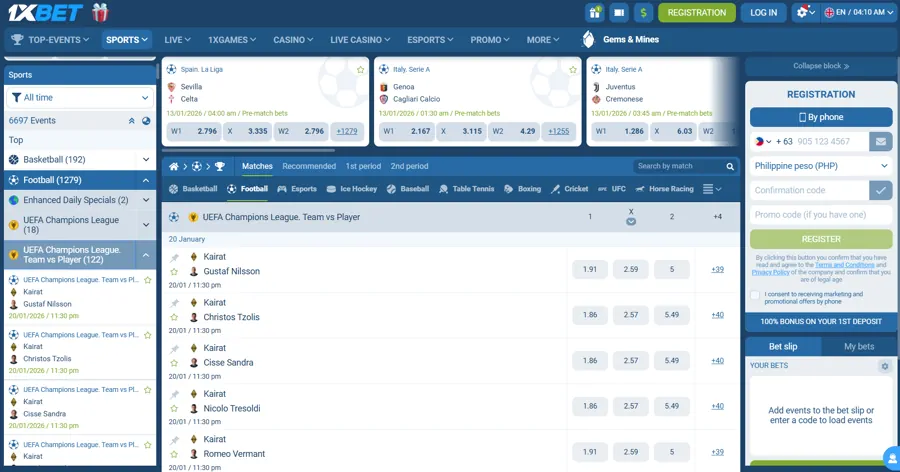Open the mobile app icon in header

click(x=619, y=12)
